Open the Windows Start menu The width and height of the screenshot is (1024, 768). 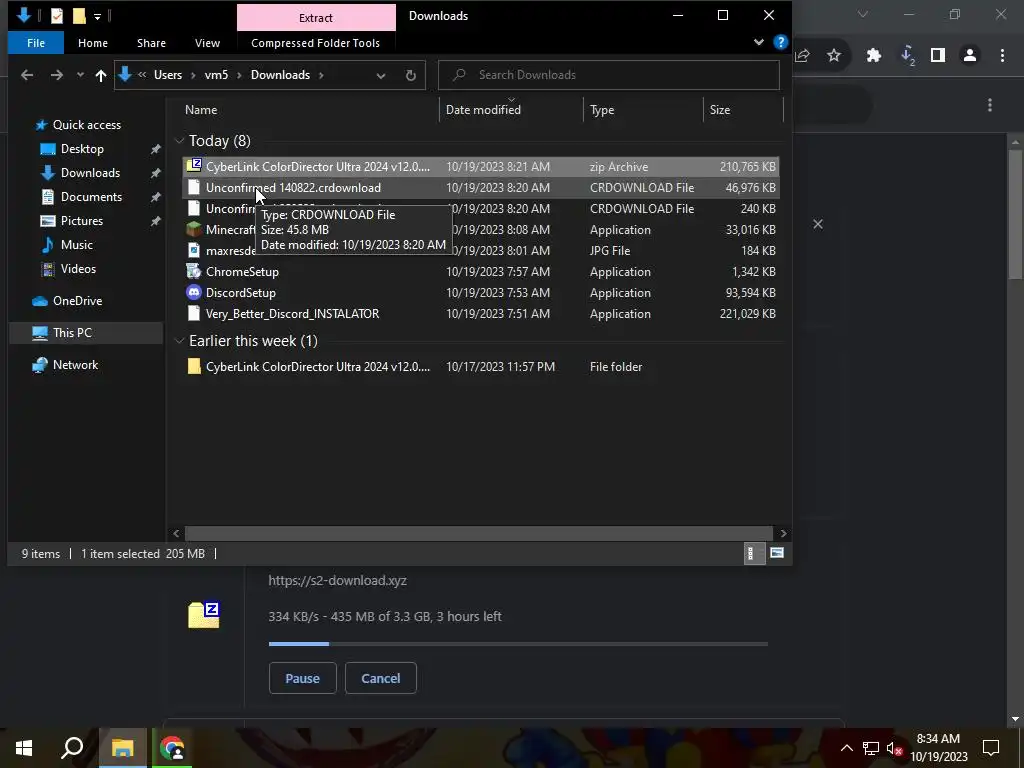click(x=24, y=748)
